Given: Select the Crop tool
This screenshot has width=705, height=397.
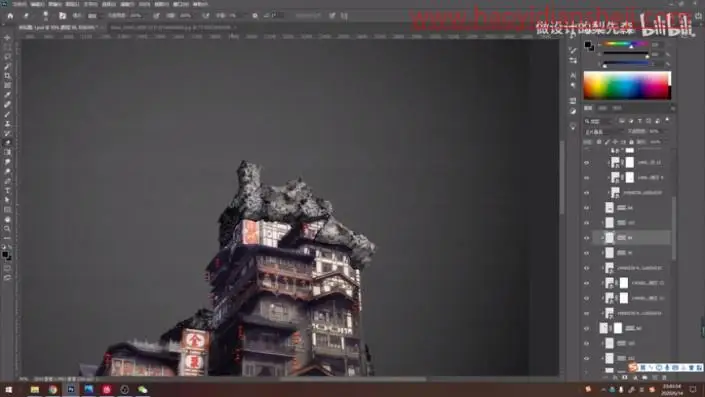Looking at the screenshot, I should point(7,76).
